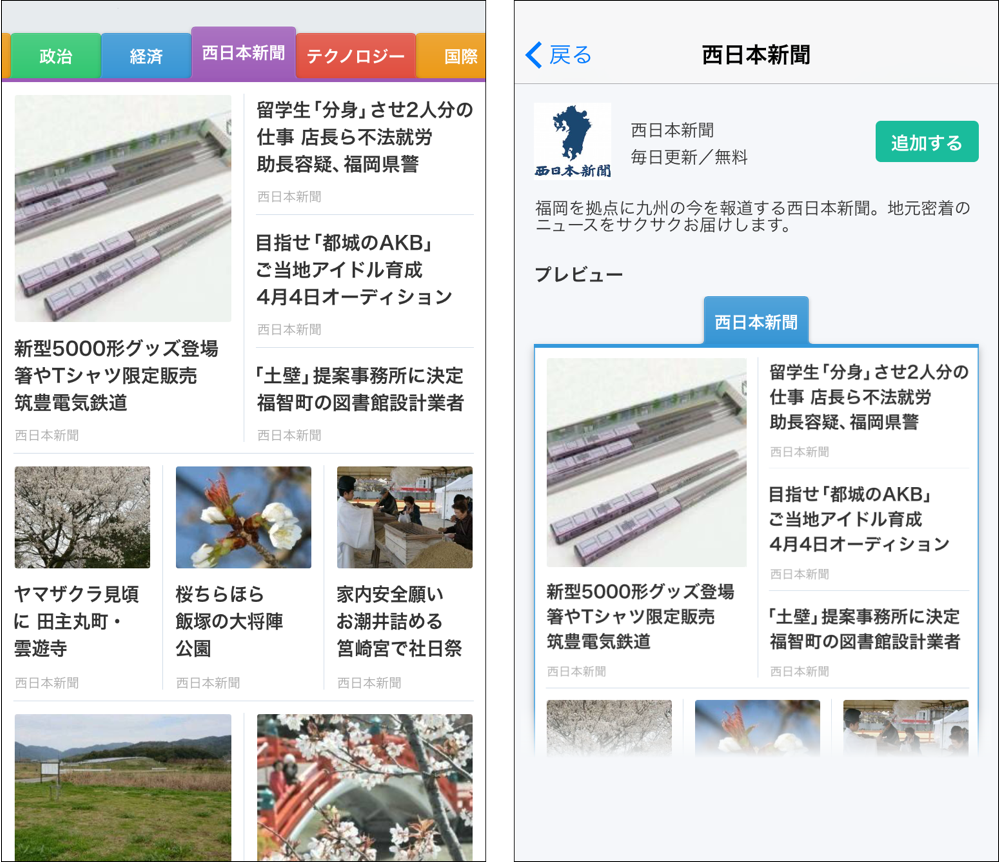This screenshot has height=862, width=1000.
Task: Open left-feed article 目指せ「都城のAKB」
Action: (355, 270)
